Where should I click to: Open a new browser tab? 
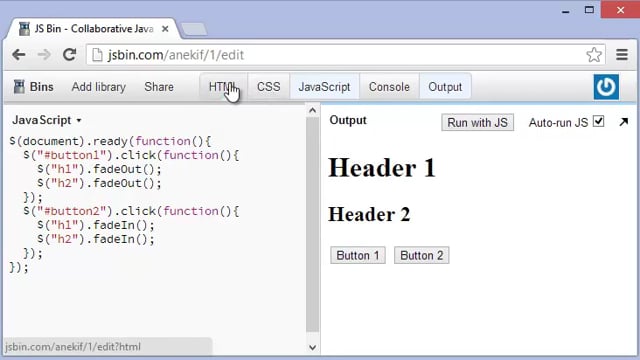pyautogui.click(x=194, y=29)
